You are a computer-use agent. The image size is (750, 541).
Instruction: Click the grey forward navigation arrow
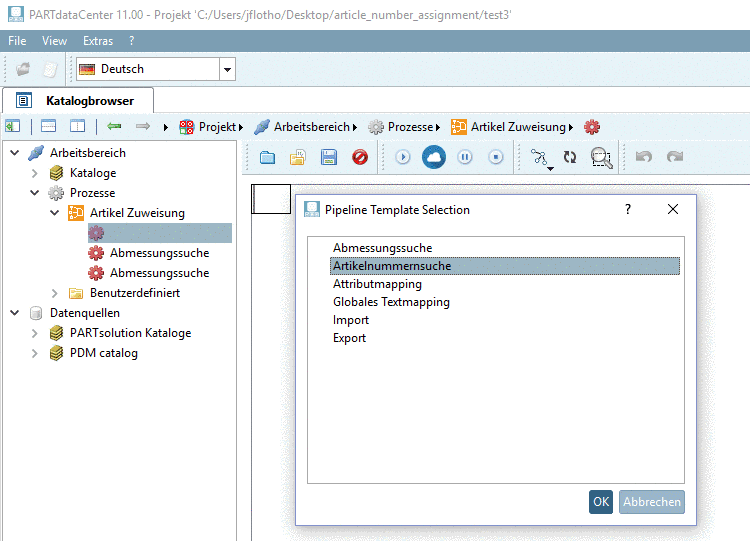click(143, 126)
